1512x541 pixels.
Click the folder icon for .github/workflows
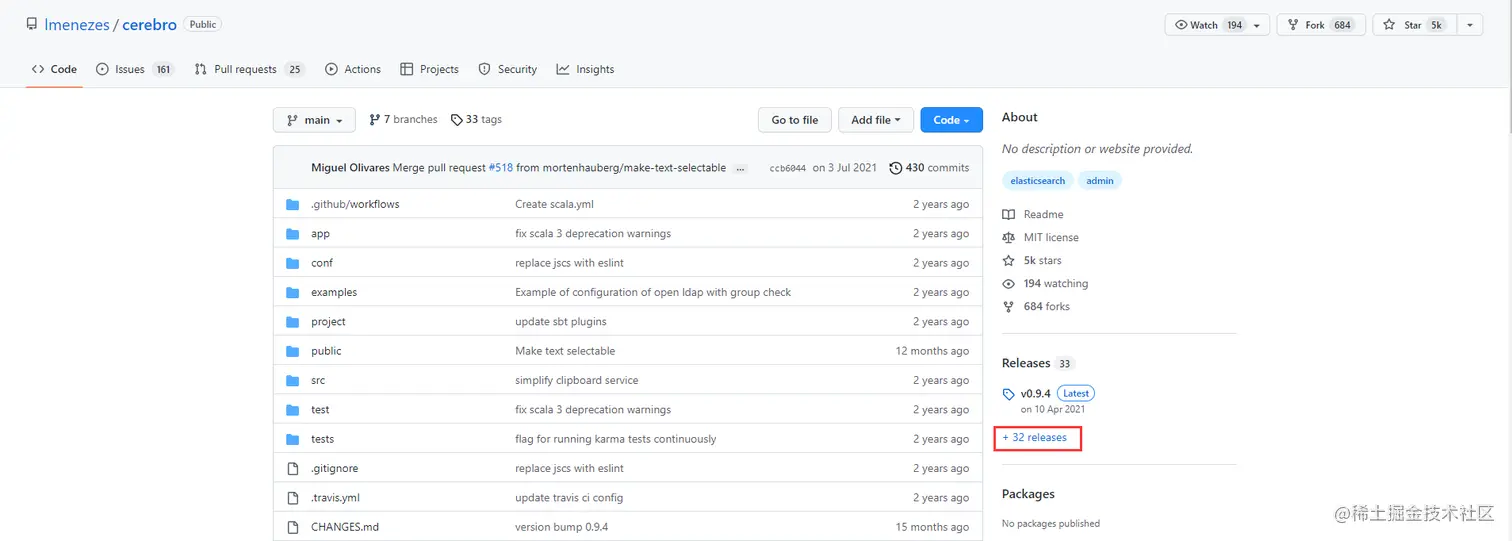click(293, 204)
